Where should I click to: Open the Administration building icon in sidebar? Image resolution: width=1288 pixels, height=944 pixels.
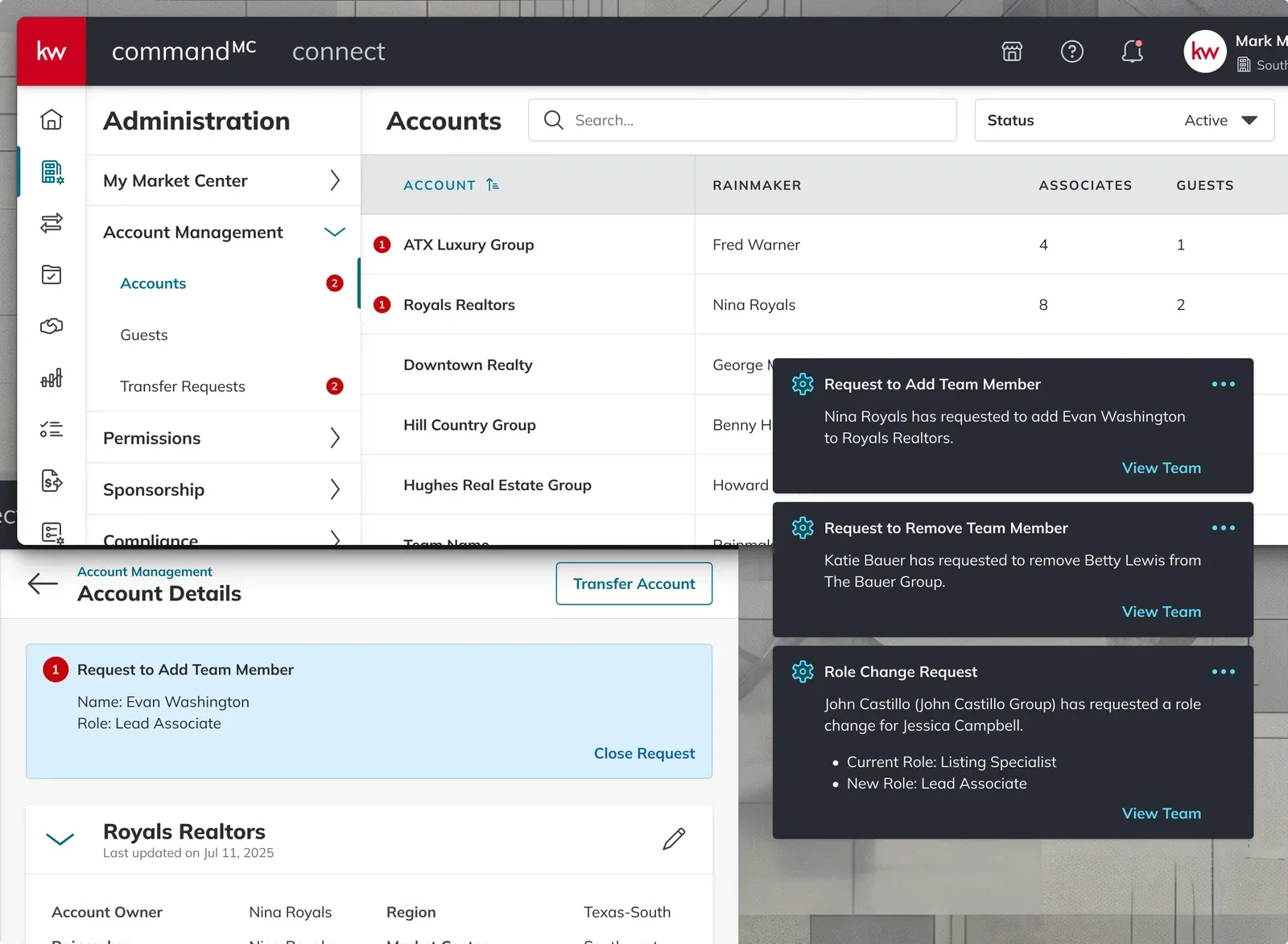point(52,171)
